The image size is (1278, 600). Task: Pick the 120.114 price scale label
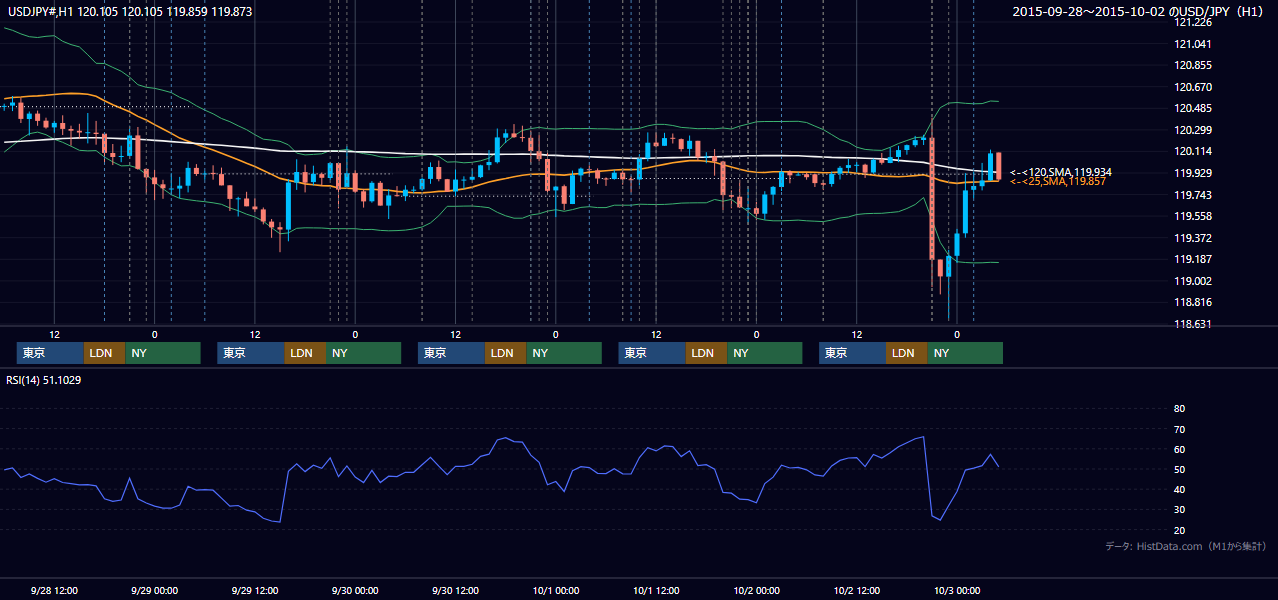pos(1194,152)
